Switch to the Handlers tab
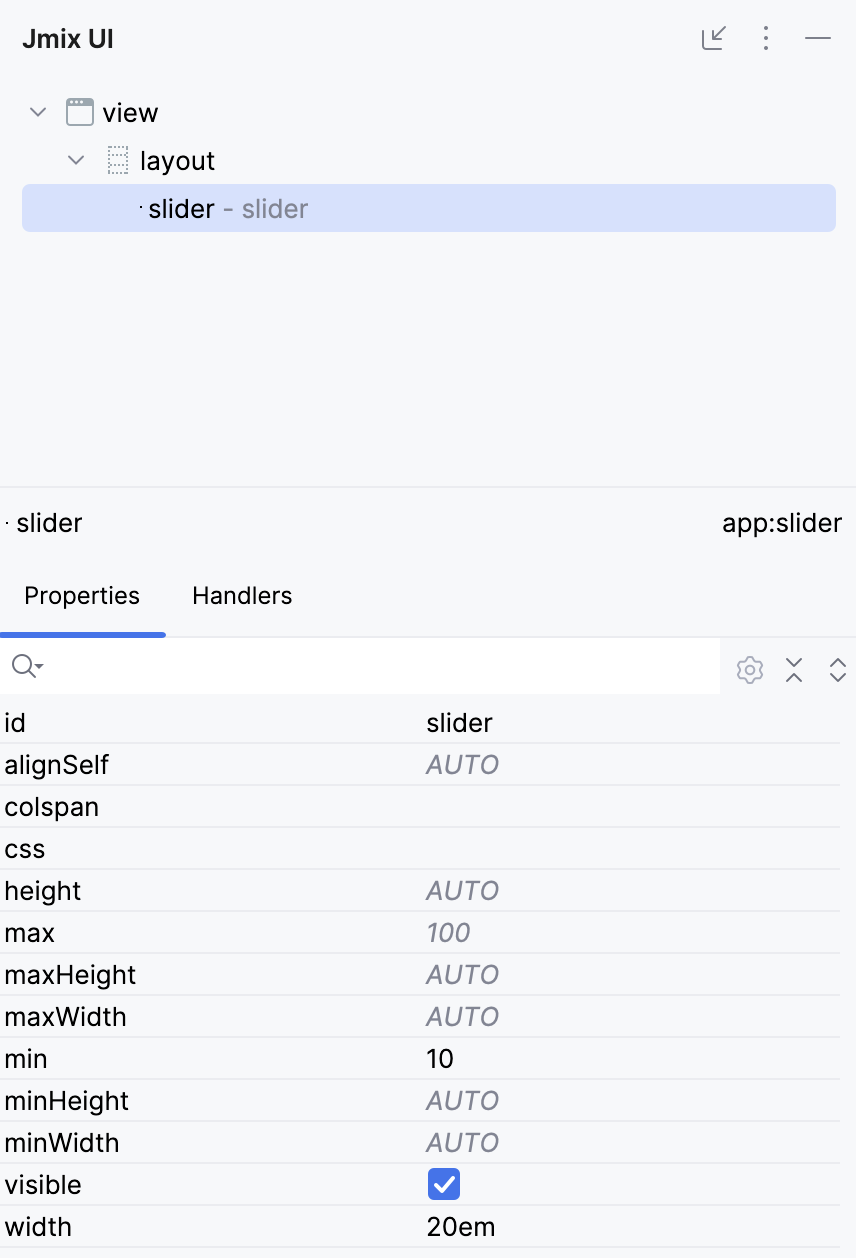Screen dimensions: 856x1258 point(242,596)
